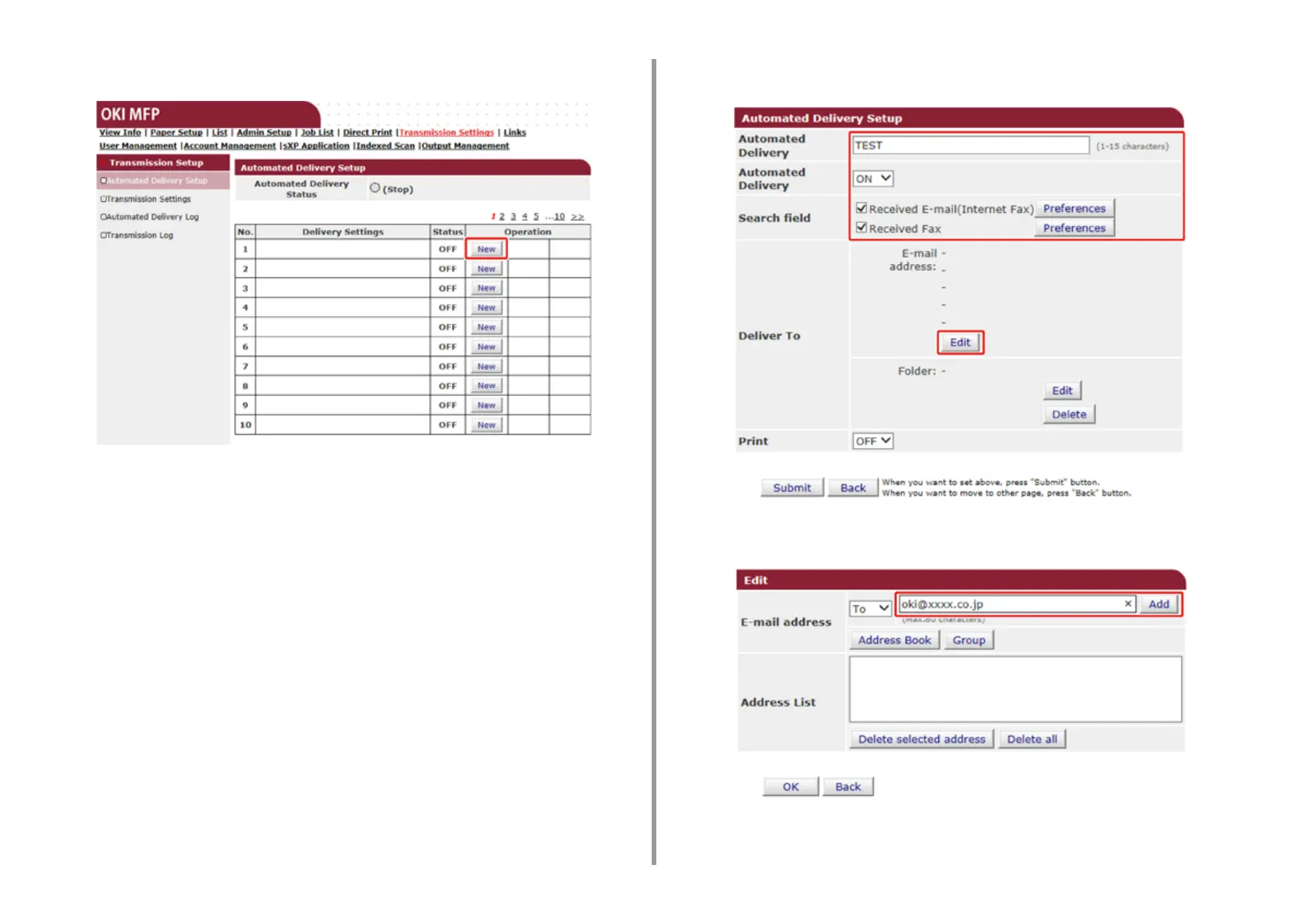Click the Automated Delivery name field containing TEST

[971, 145]
